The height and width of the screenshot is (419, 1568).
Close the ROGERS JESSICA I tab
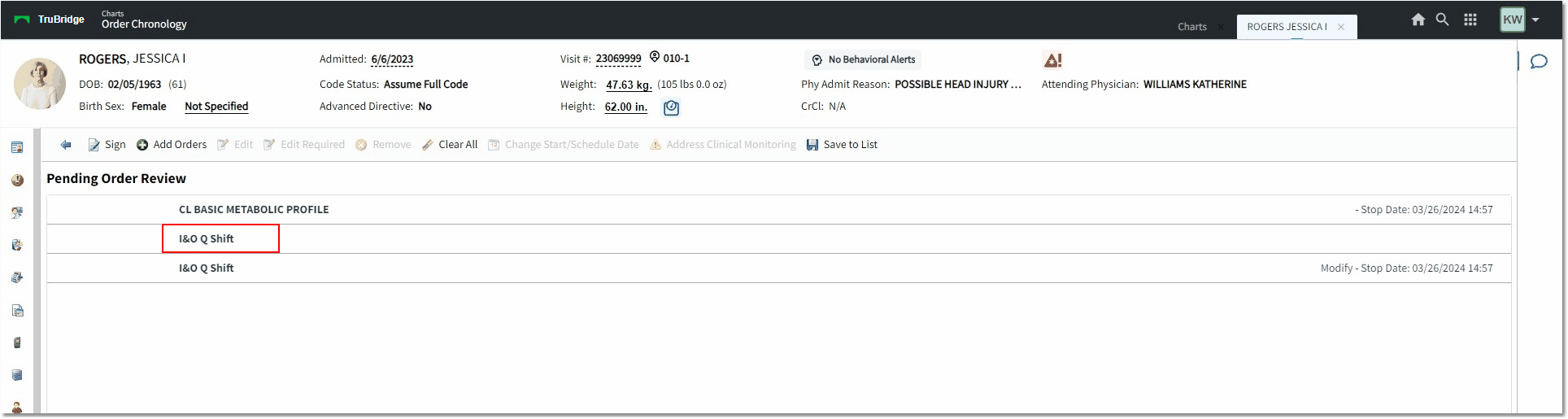click(x=1341, y=27)
